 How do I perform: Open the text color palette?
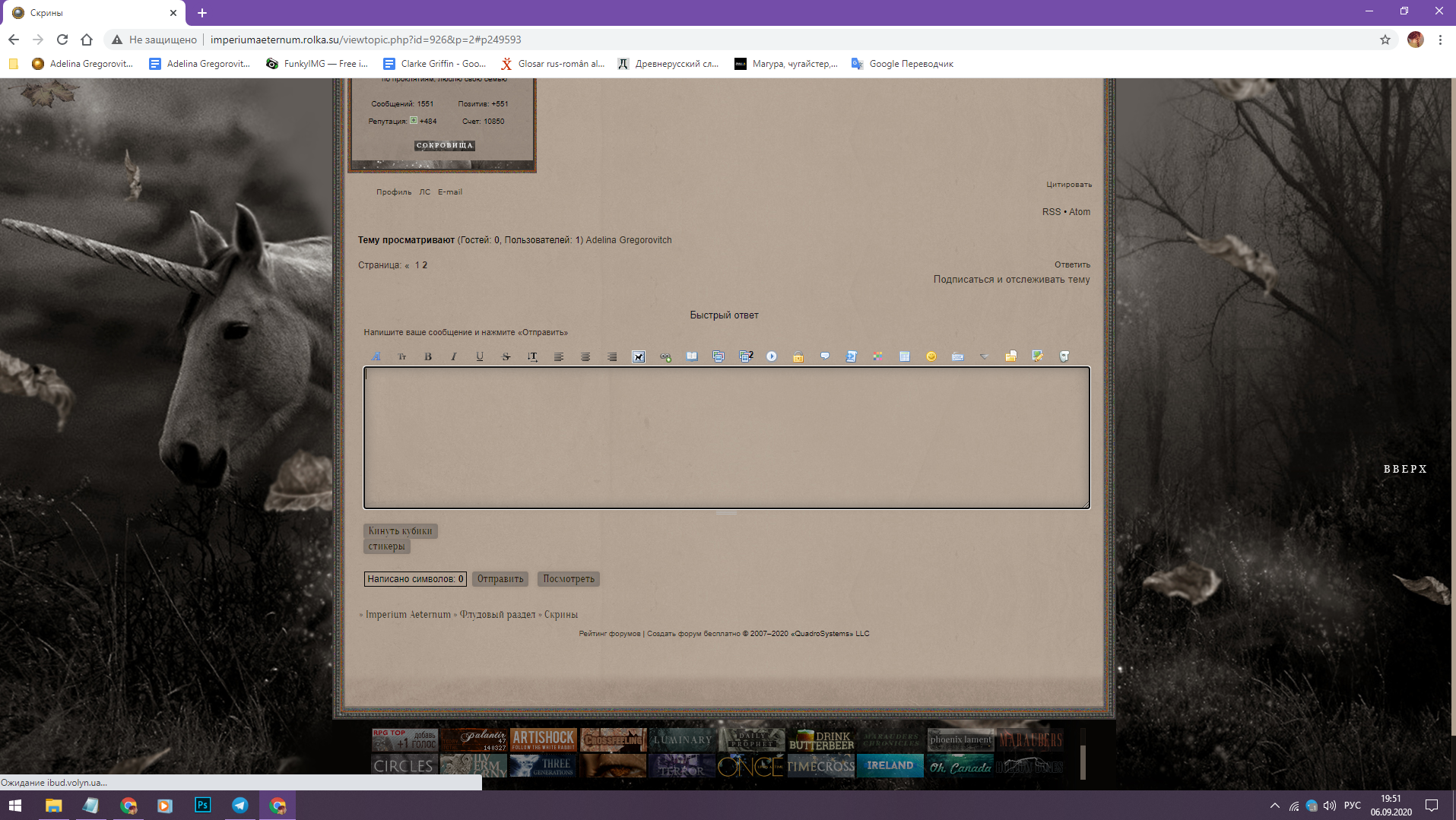point(878,356)
